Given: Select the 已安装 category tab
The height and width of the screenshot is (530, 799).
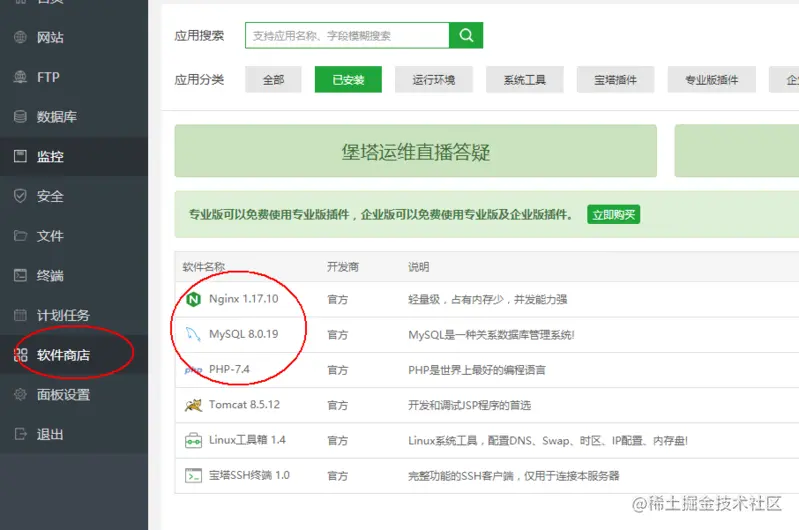Looking at the screenshot, I should 348,80.
